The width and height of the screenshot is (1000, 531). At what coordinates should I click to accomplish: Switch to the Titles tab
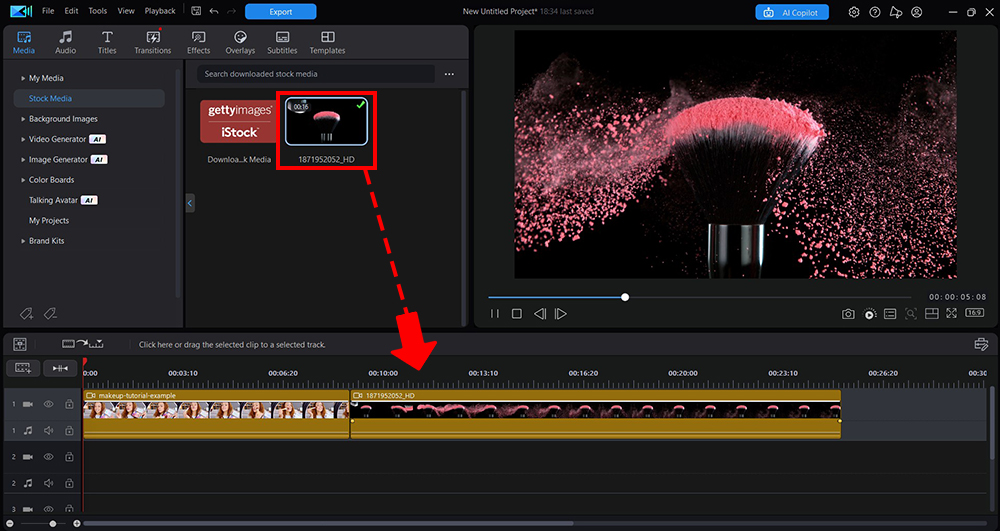106,42
